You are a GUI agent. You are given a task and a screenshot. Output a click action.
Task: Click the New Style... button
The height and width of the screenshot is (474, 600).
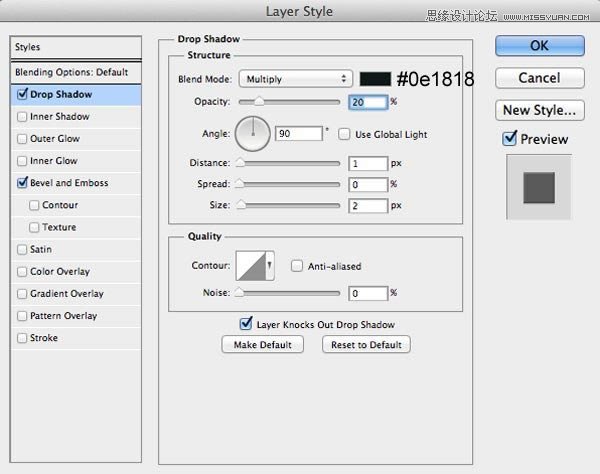pos(540,110)
